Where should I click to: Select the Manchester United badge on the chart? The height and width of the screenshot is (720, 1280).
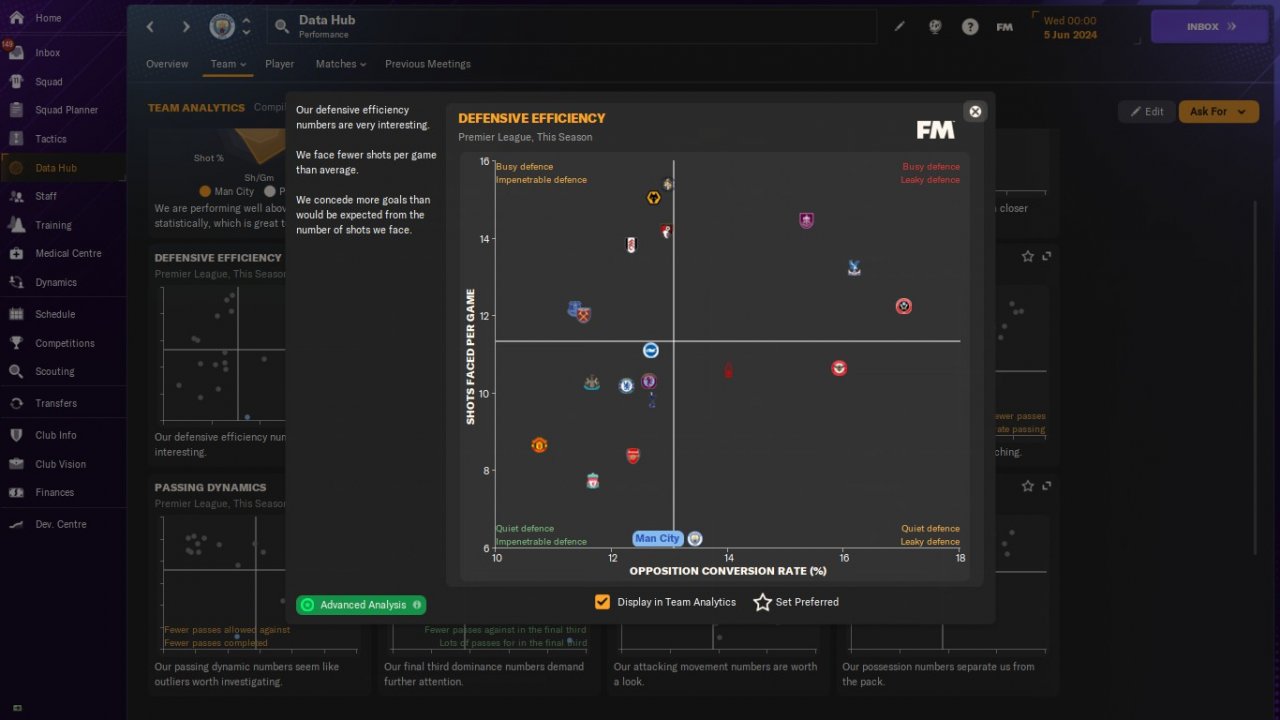(539, 445)
